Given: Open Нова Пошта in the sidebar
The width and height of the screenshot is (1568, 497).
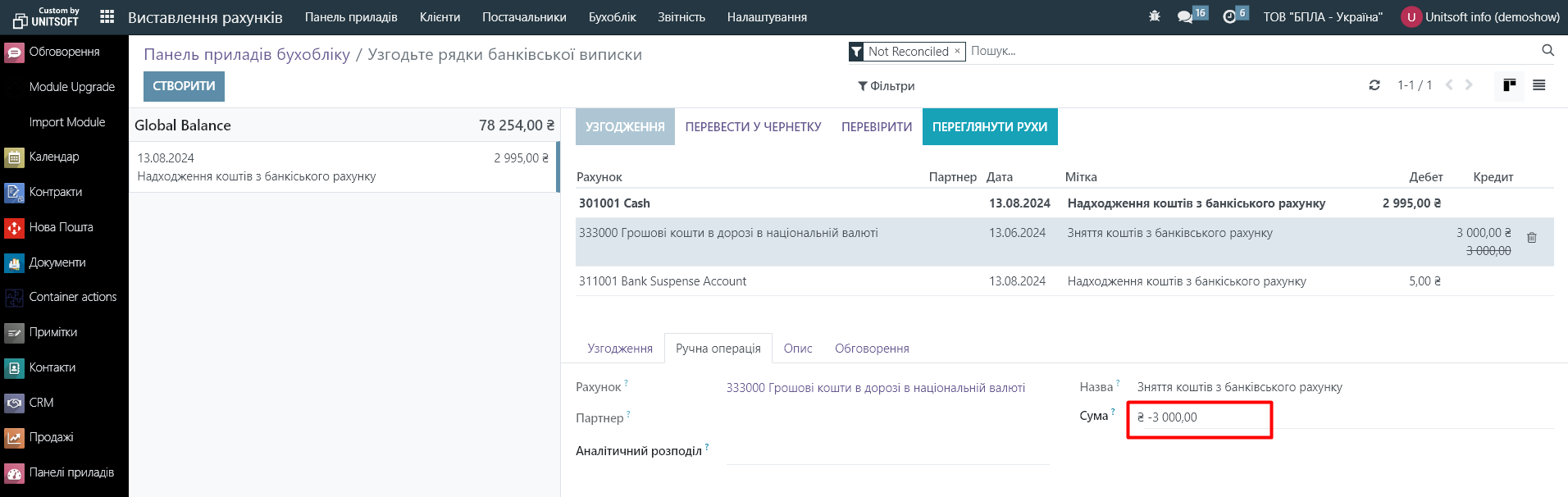Looking at the screenshot, I should pyautogui.click(x=61, y=227).
